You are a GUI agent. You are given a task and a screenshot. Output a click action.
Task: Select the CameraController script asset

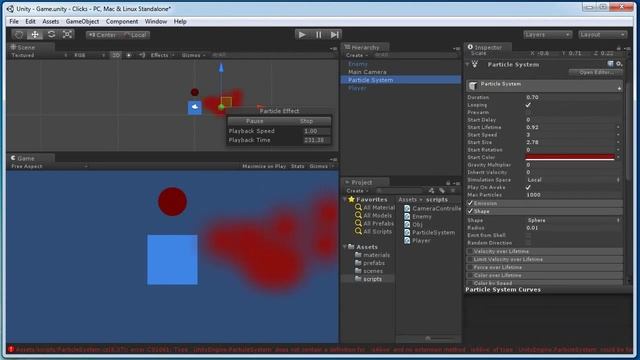(432, 208)
